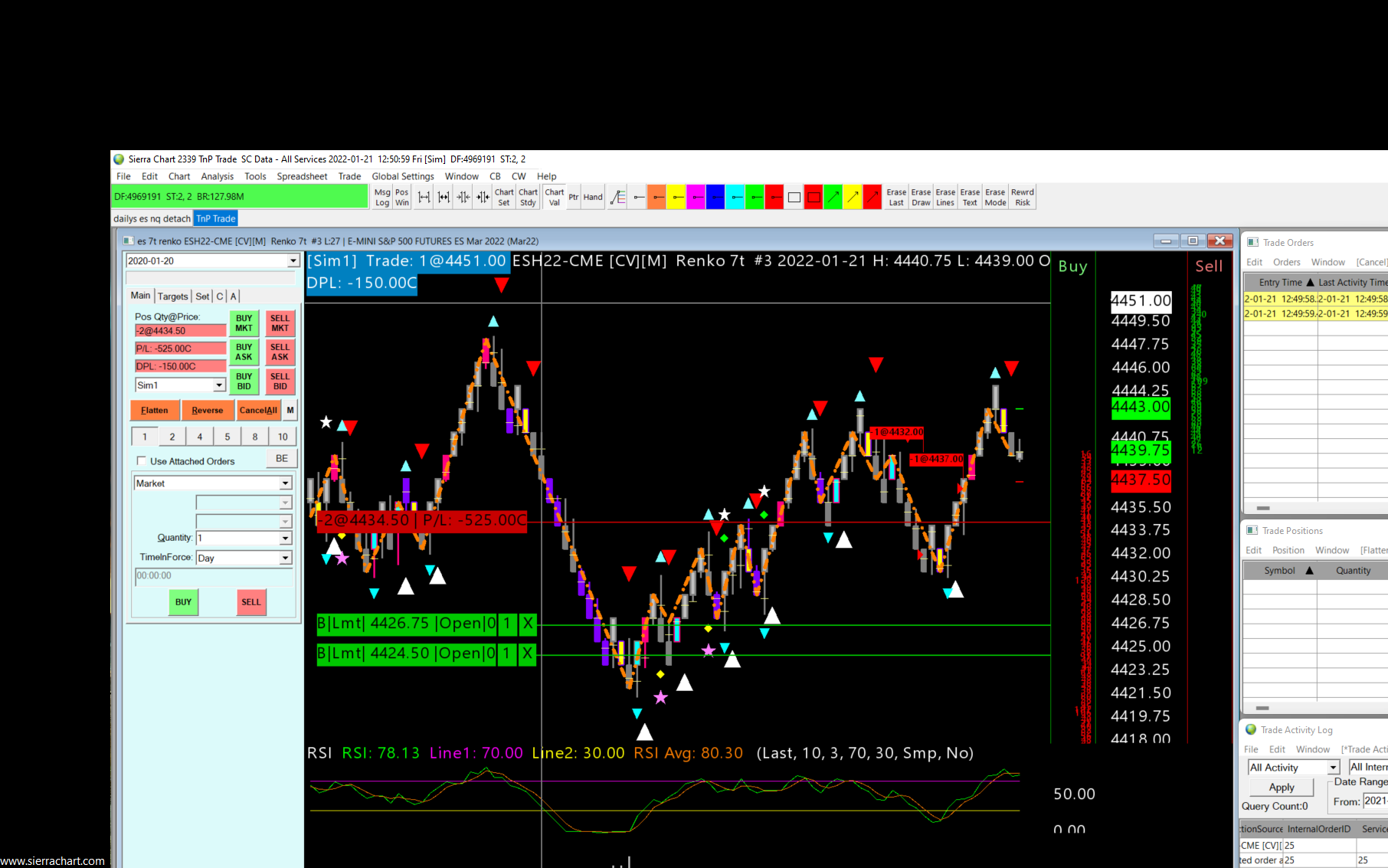Image resolution: width=1388 pixels, height=868 pixels.
Task: Click the M button beside CancelAll
Action: pos(290,411)
